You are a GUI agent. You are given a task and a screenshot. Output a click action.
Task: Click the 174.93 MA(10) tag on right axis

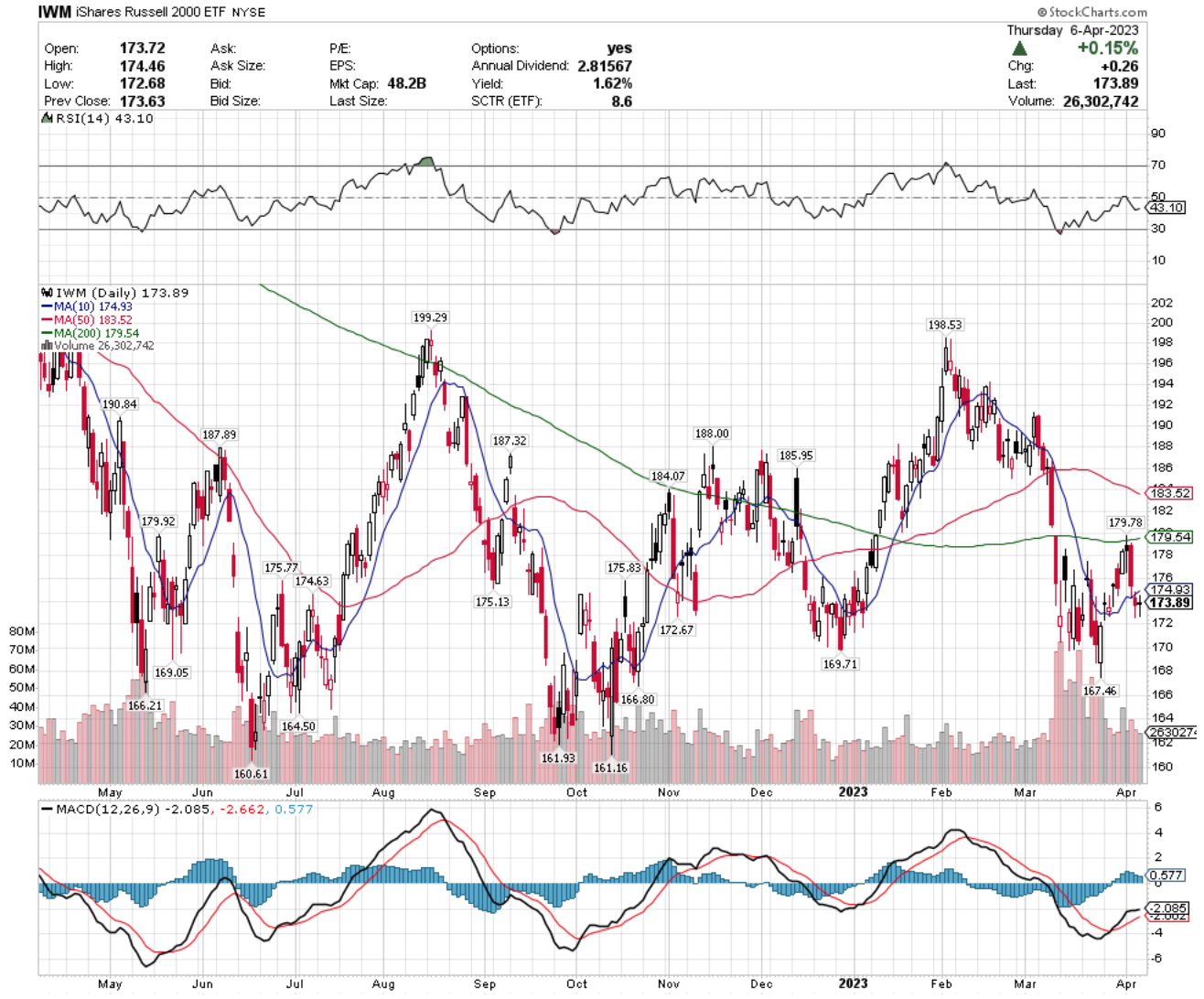(1170, 590)
